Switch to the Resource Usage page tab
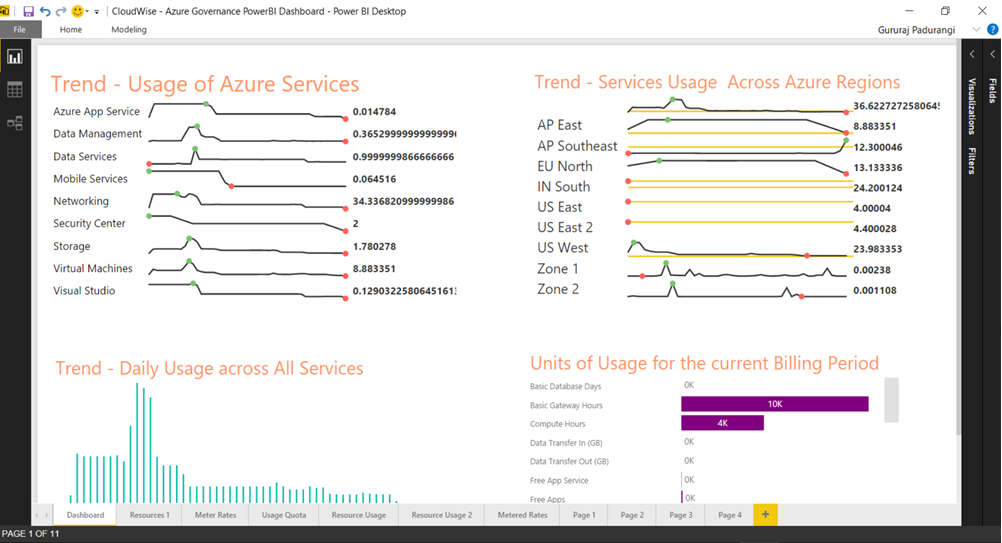 (358, 515)
